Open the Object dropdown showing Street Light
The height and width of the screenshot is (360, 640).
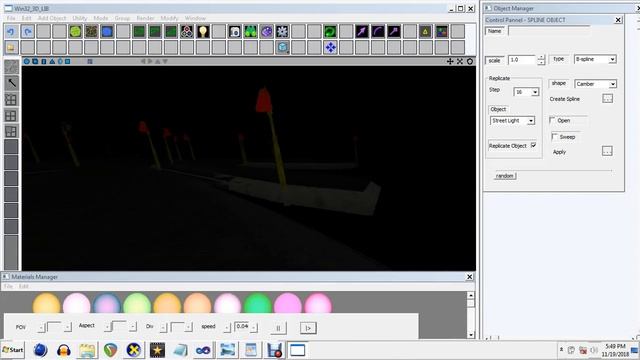coord(512,121)
